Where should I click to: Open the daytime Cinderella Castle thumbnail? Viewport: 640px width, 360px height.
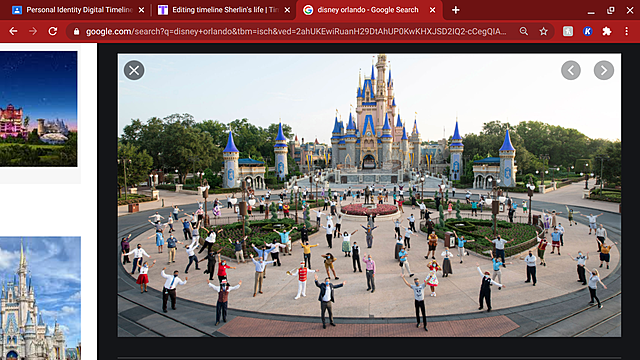pyautogui.click(x=40, y=298)
